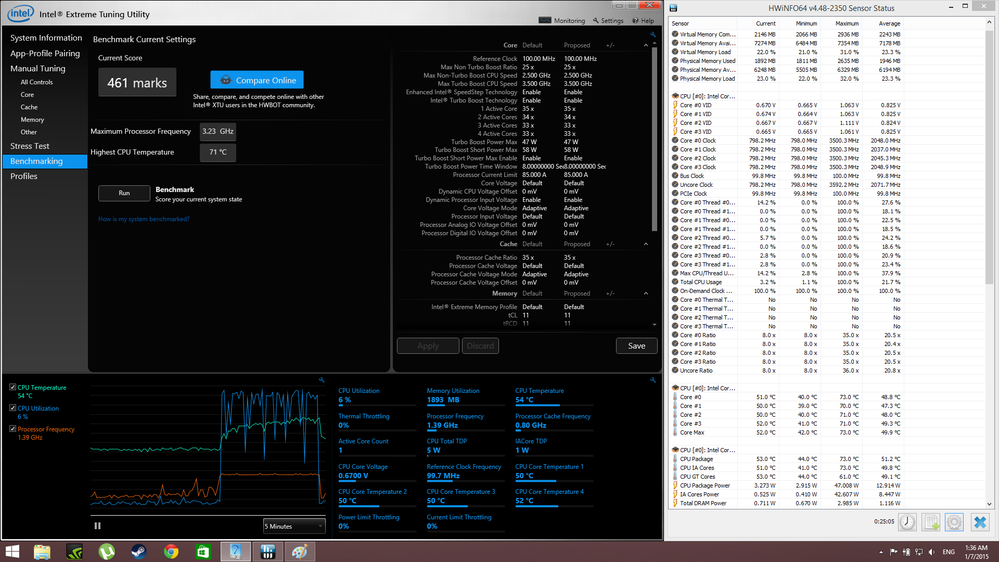Screen dimensions: 999x562
Task: Select 'CPU Package Power' row in HWiNFO
Action: [x=787, y=486]
